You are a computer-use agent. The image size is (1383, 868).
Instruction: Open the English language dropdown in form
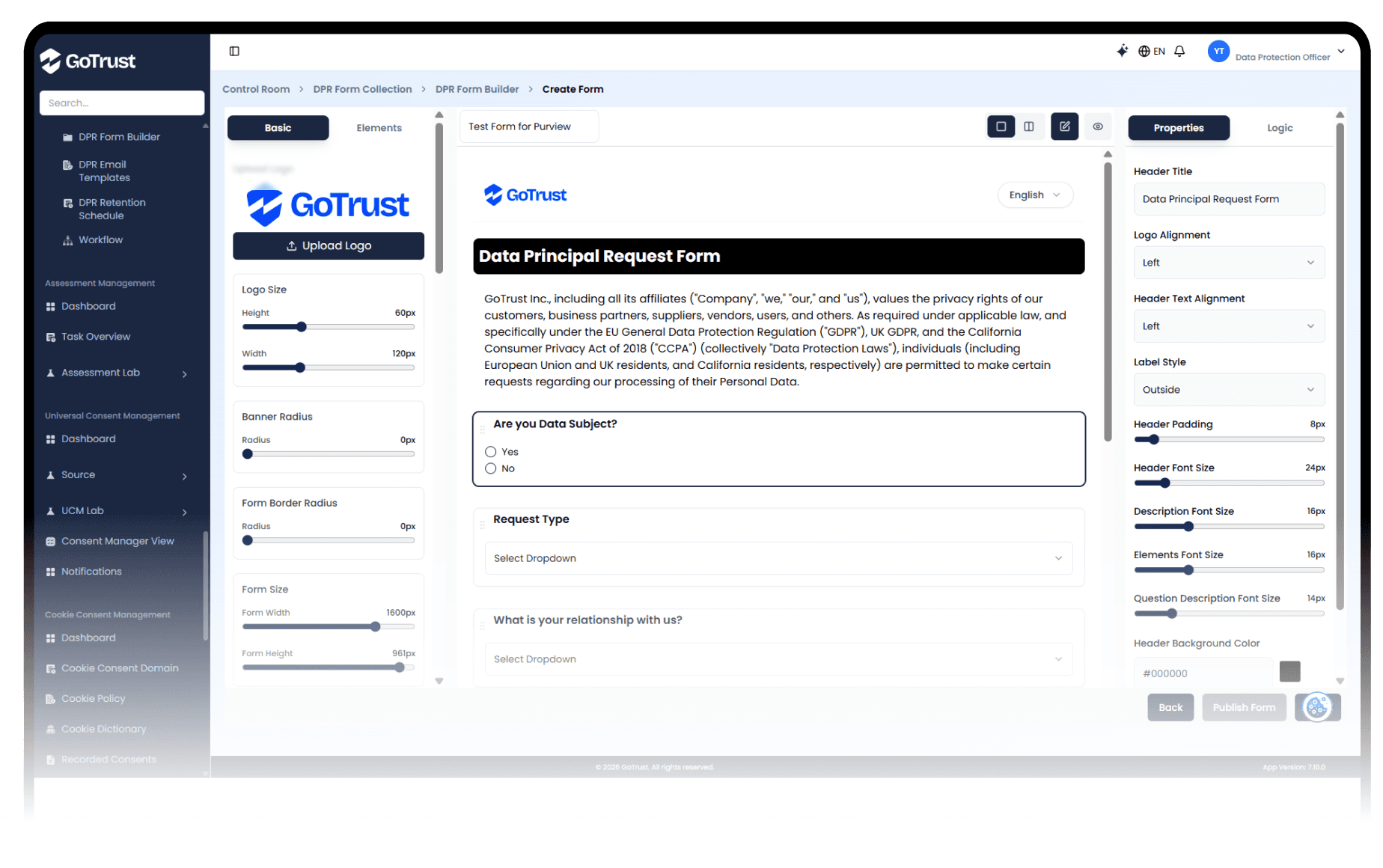(x=1035, y=195)
